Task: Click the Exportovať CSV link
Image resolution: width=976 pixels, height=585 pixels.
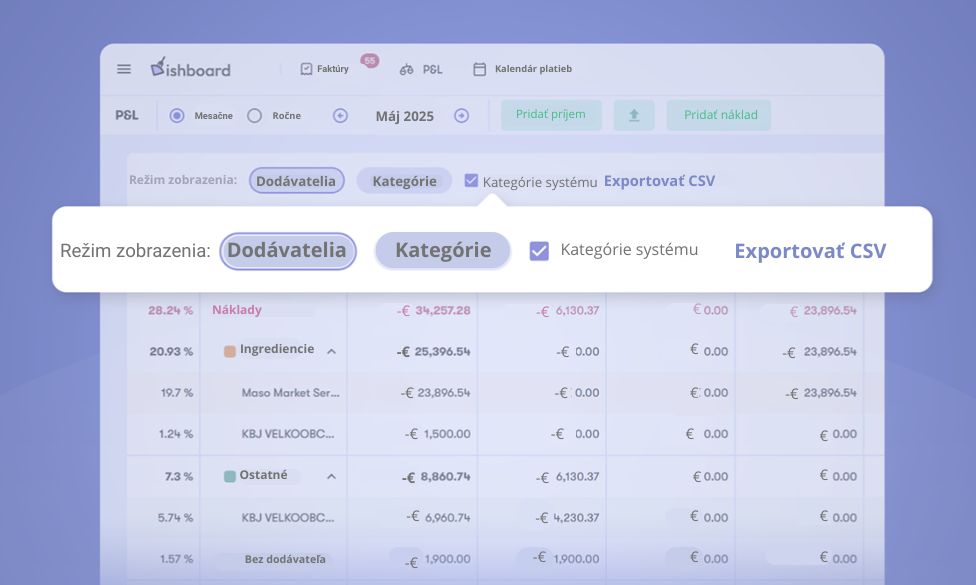Action: pos(810,251)
